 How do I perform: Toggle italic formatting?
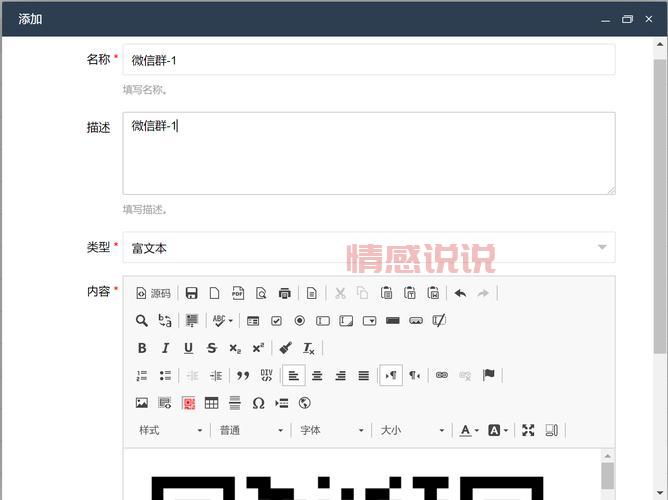[165, 348]
